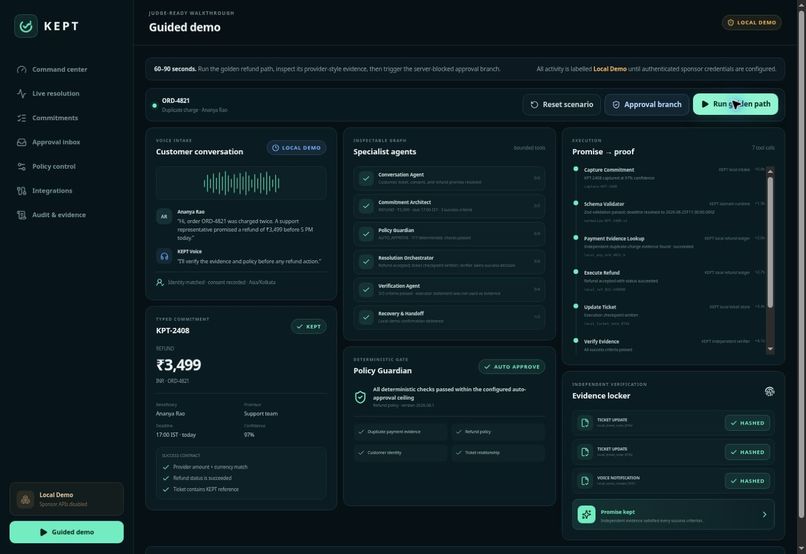The width and height of the screenshot is (806, 554).
Task: Select the Update Ticket step
Action: point(668,315)
